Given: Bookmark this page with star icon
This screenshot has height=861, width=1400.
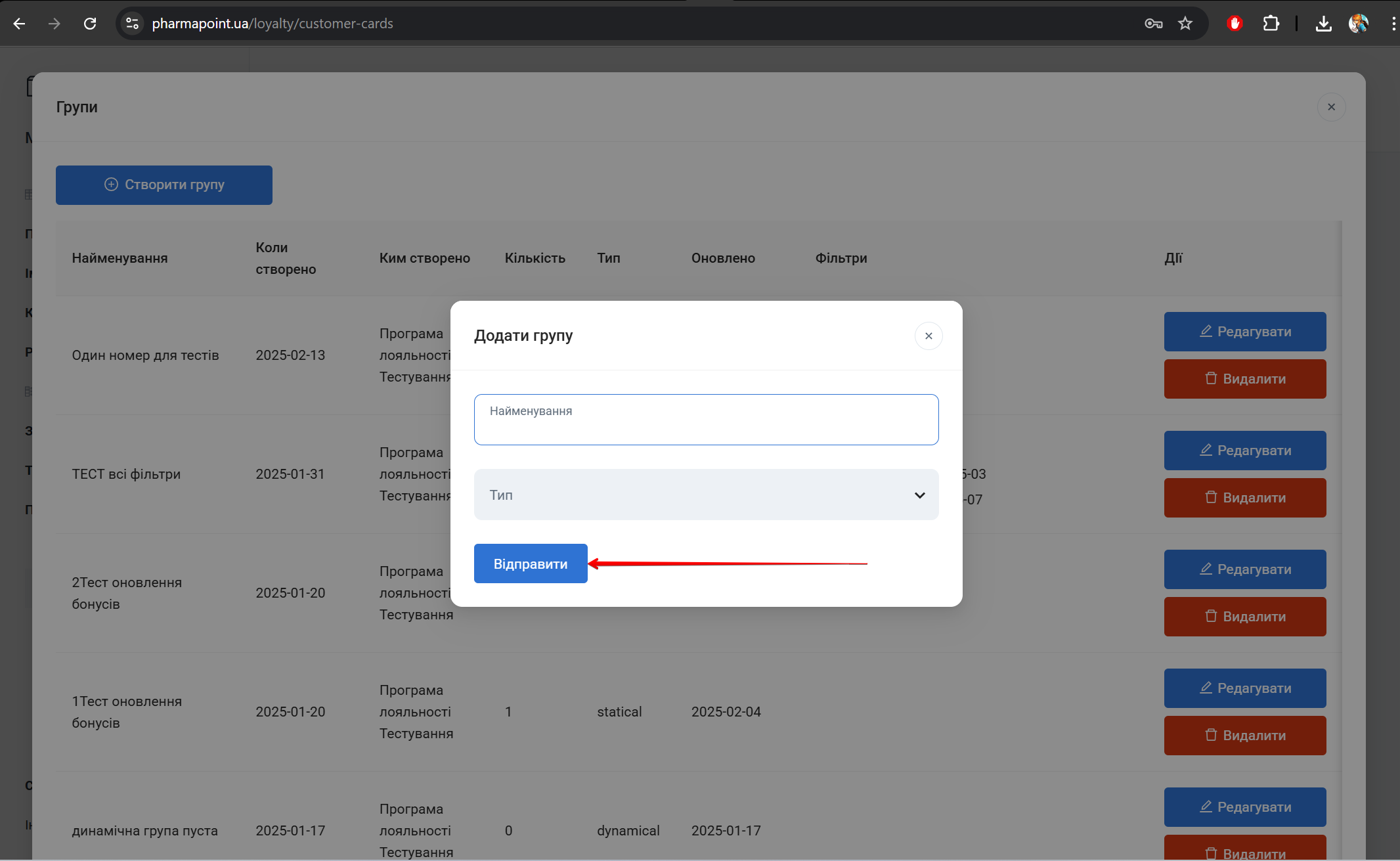Looking at the screenshot, I should (1185, 24).
